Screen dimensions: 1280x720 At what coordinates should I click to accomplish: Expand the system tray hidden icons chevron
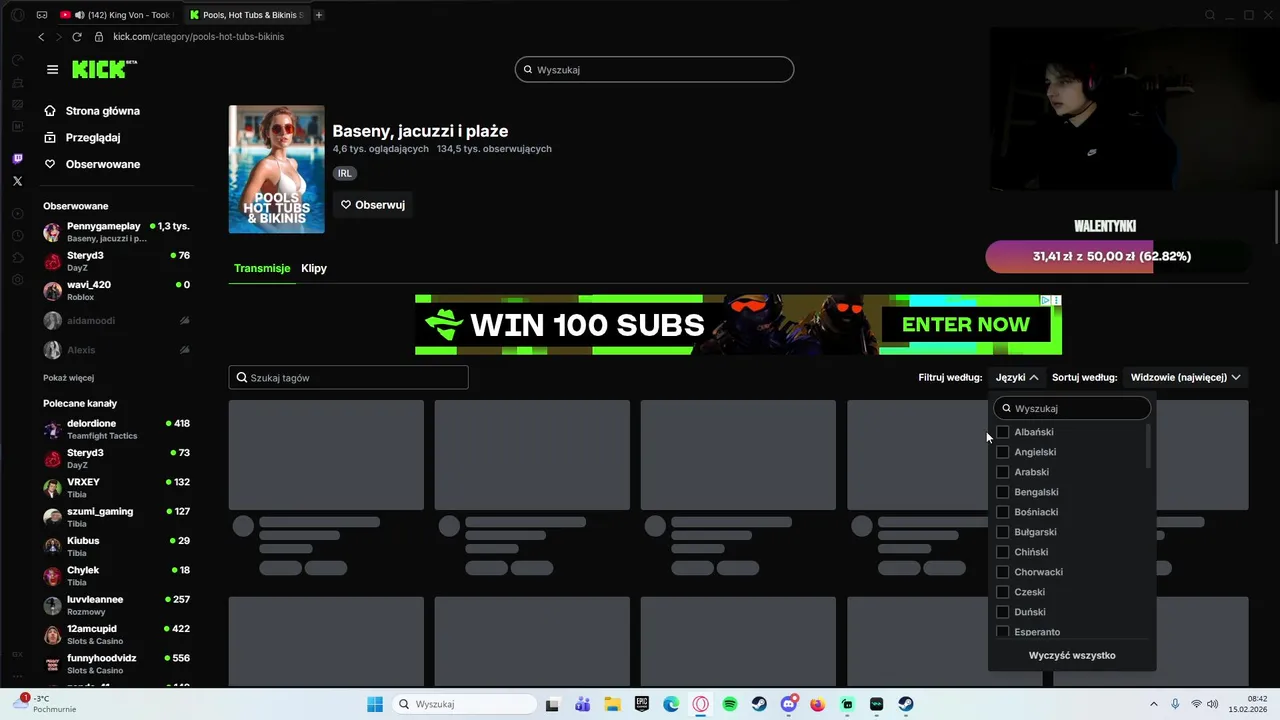[x=1153, y=704]
